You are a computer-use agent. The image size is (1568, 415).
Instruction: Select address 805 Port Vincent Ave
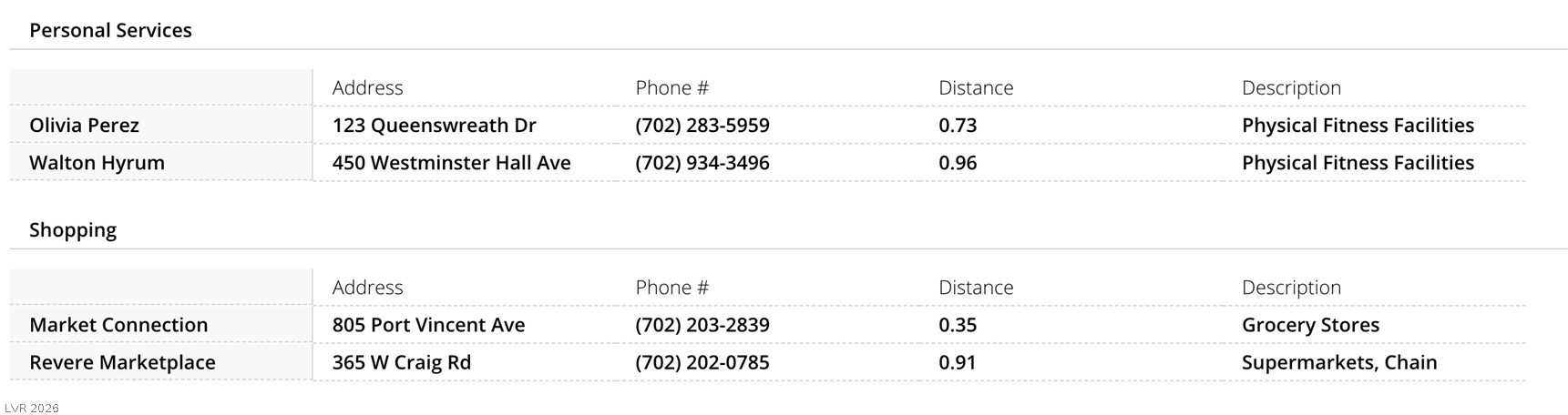click(x=428, y=325)
